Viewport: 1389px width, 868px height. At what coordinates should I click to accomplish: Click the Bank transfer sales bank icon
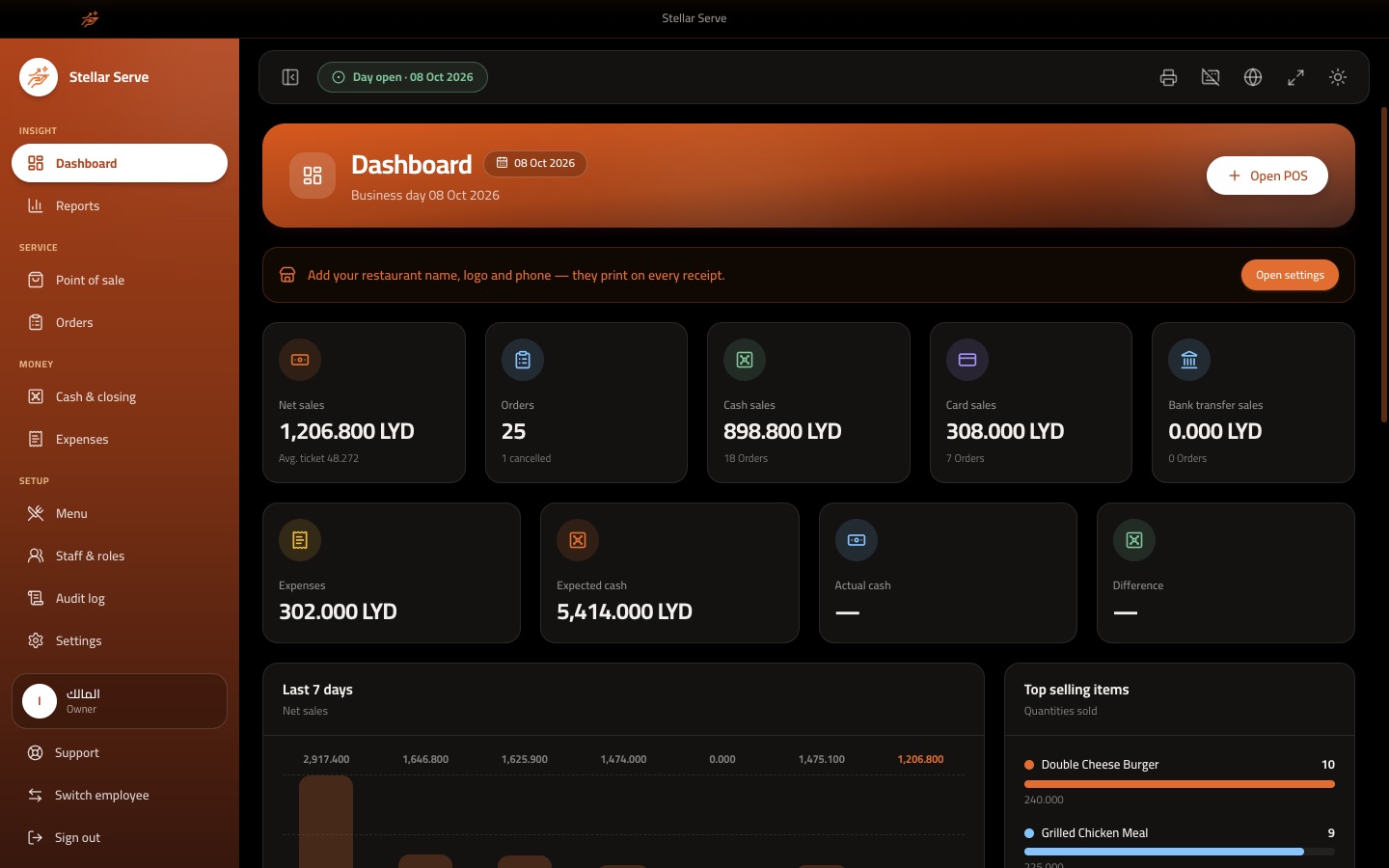[1189, 360]
